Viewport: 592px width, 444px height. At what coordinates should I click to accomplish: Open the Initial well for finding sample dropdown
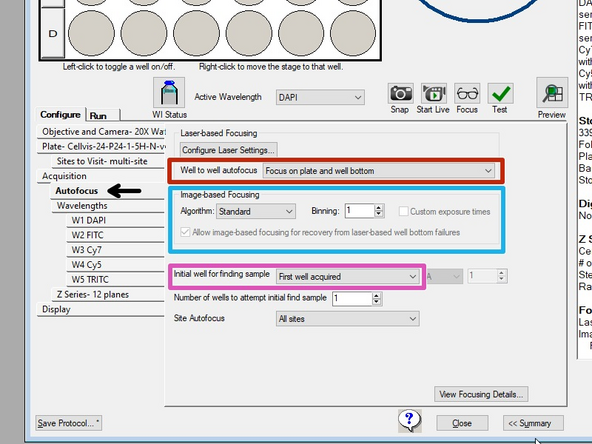(347, 277)
